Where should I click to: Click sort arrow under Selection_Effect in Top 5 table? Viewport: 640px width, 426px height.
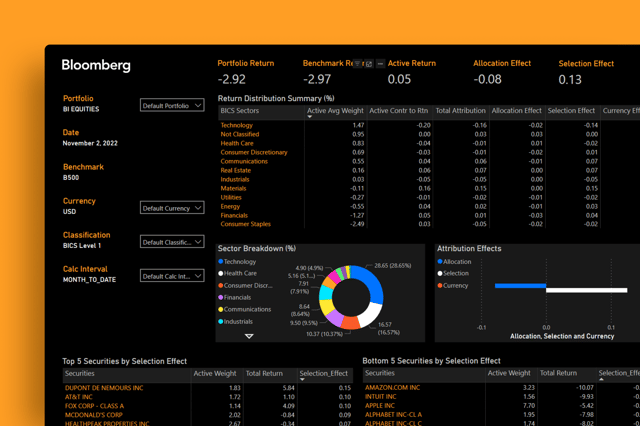tap(302, 379)
